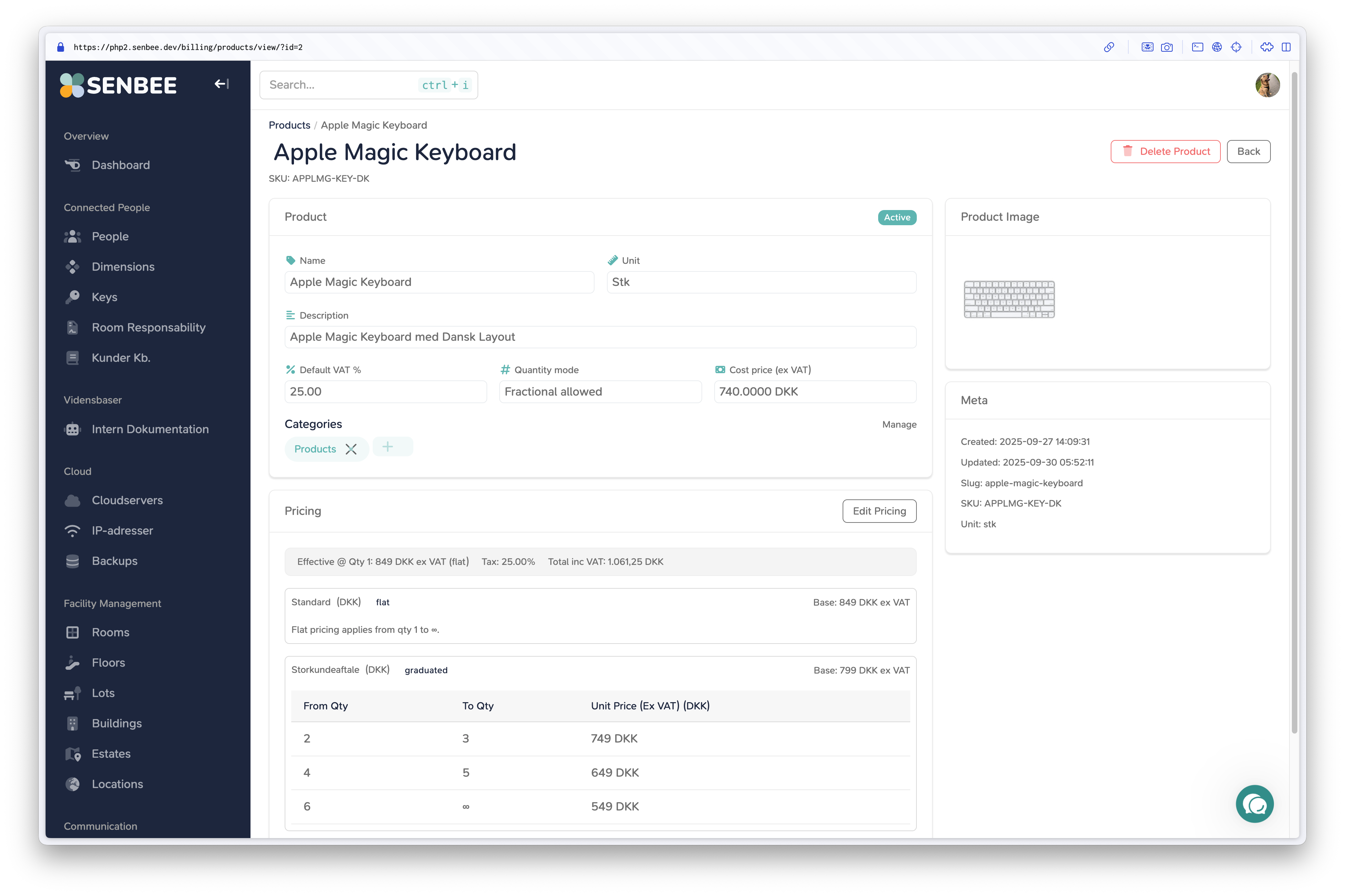The image size is (1345, 896).
Task: Click the Back button
Action: pyautogui.click(x=1248, y=151)
